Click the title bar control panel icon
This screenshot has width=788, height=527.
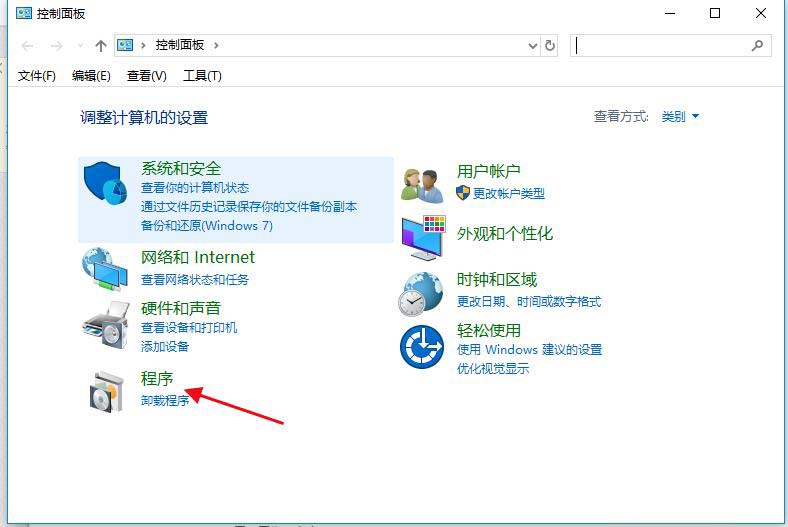click(x=24, y=13)
